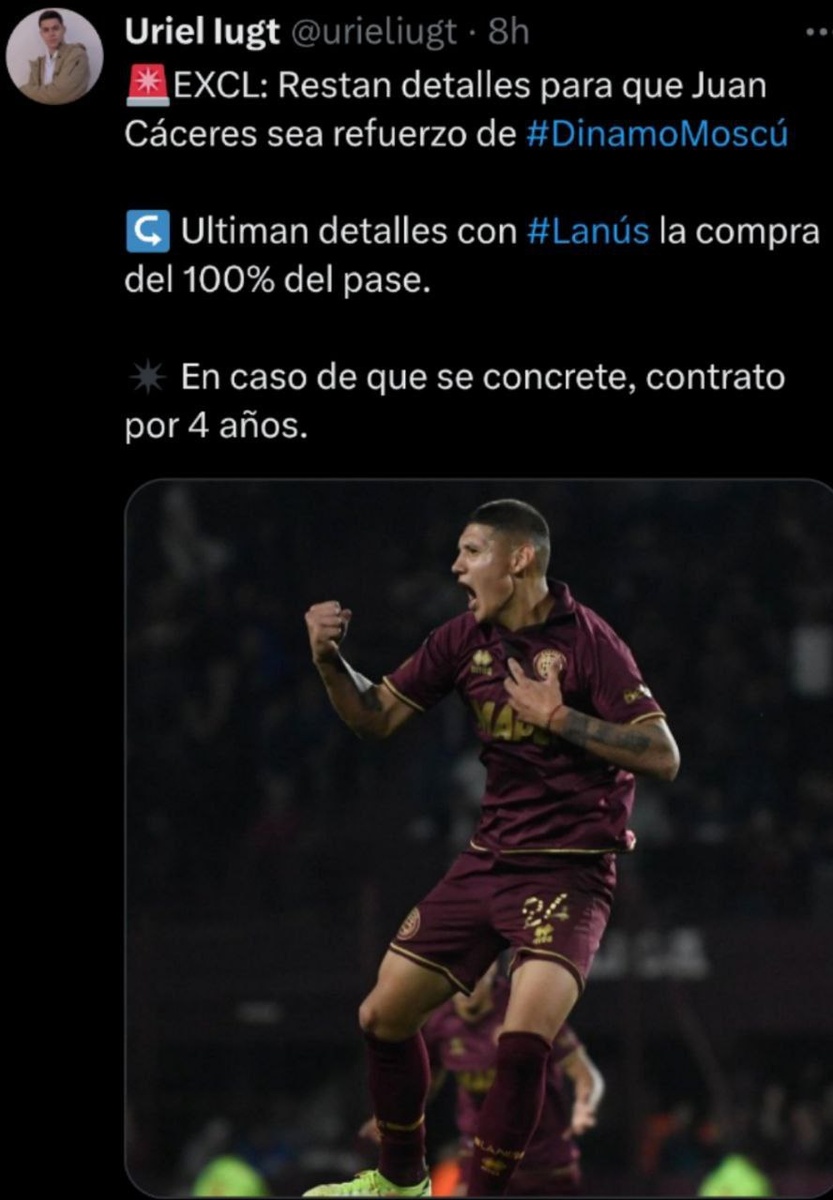Viewport: 833px width, 1200px height.
Task: Open the @urieliugt handle
Action: pos(374,33)
